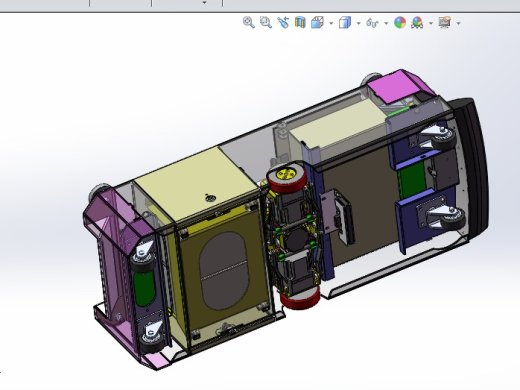Expand the Apply Scene dropdown arrow
The image size is (520, 390).
[431, 23]
